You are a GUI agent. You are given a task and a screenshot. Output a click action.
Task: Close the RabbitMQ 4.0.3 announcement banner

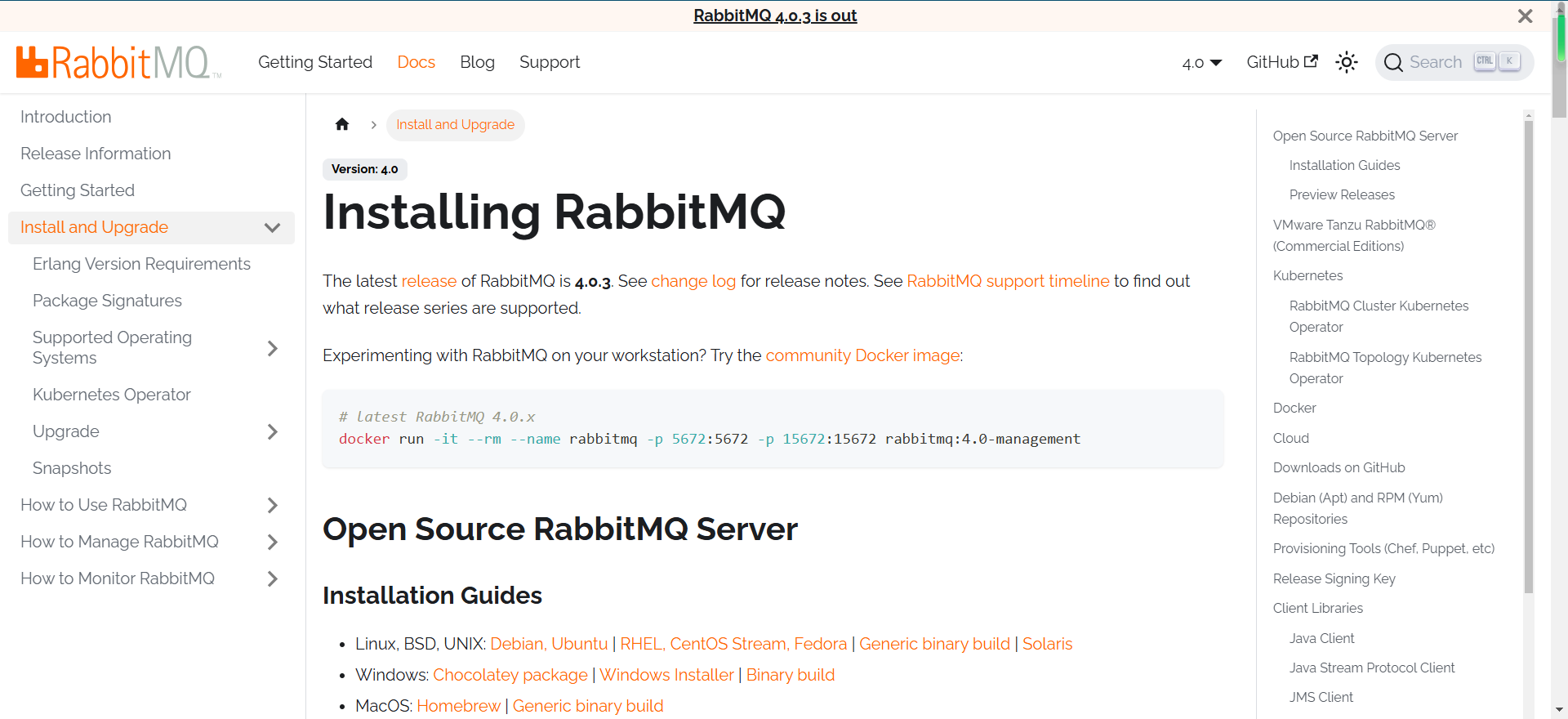click(1525, 16)
